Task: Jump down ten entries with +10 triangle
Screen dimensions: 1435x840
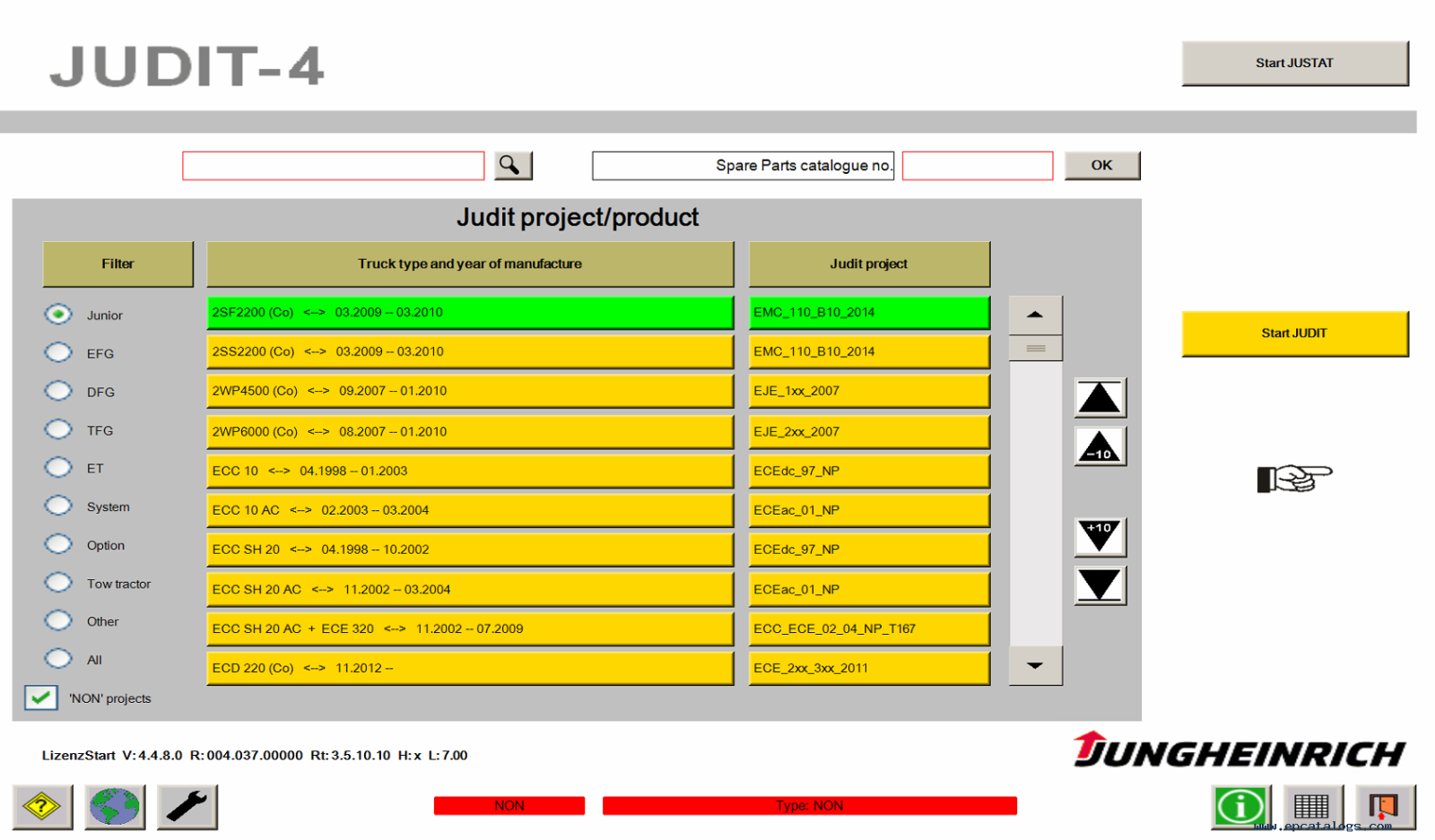Action: (x=1100, y=537)
